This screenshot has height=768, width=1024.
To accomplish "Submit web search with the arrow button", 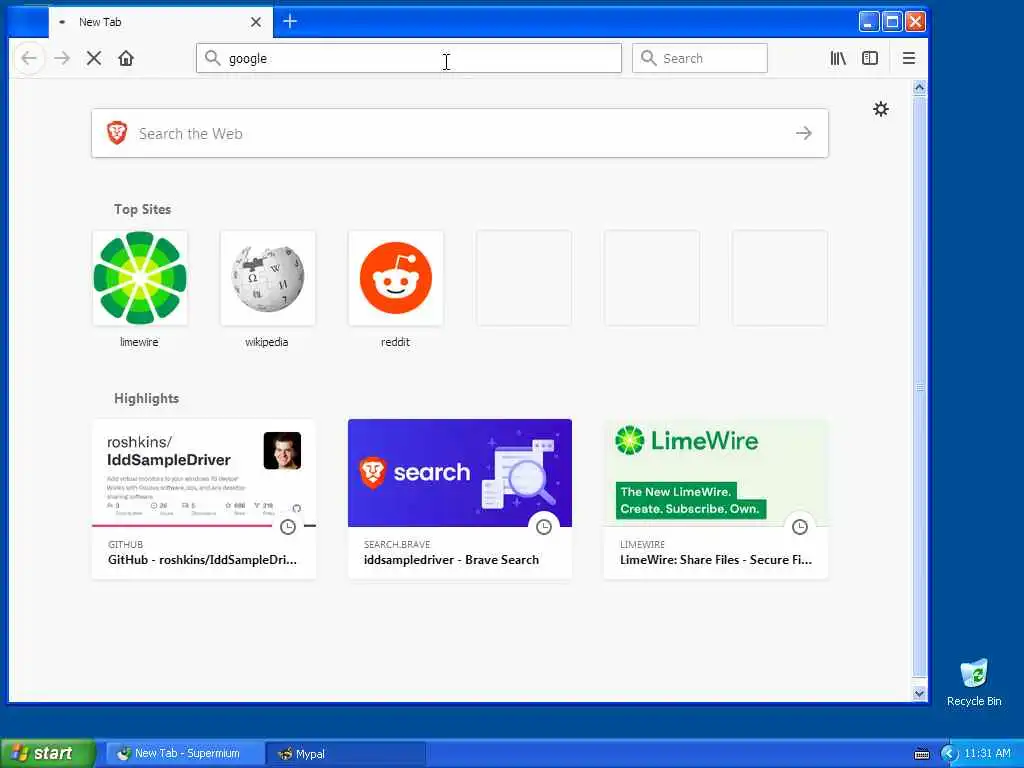I will click(x=804, y=133).
